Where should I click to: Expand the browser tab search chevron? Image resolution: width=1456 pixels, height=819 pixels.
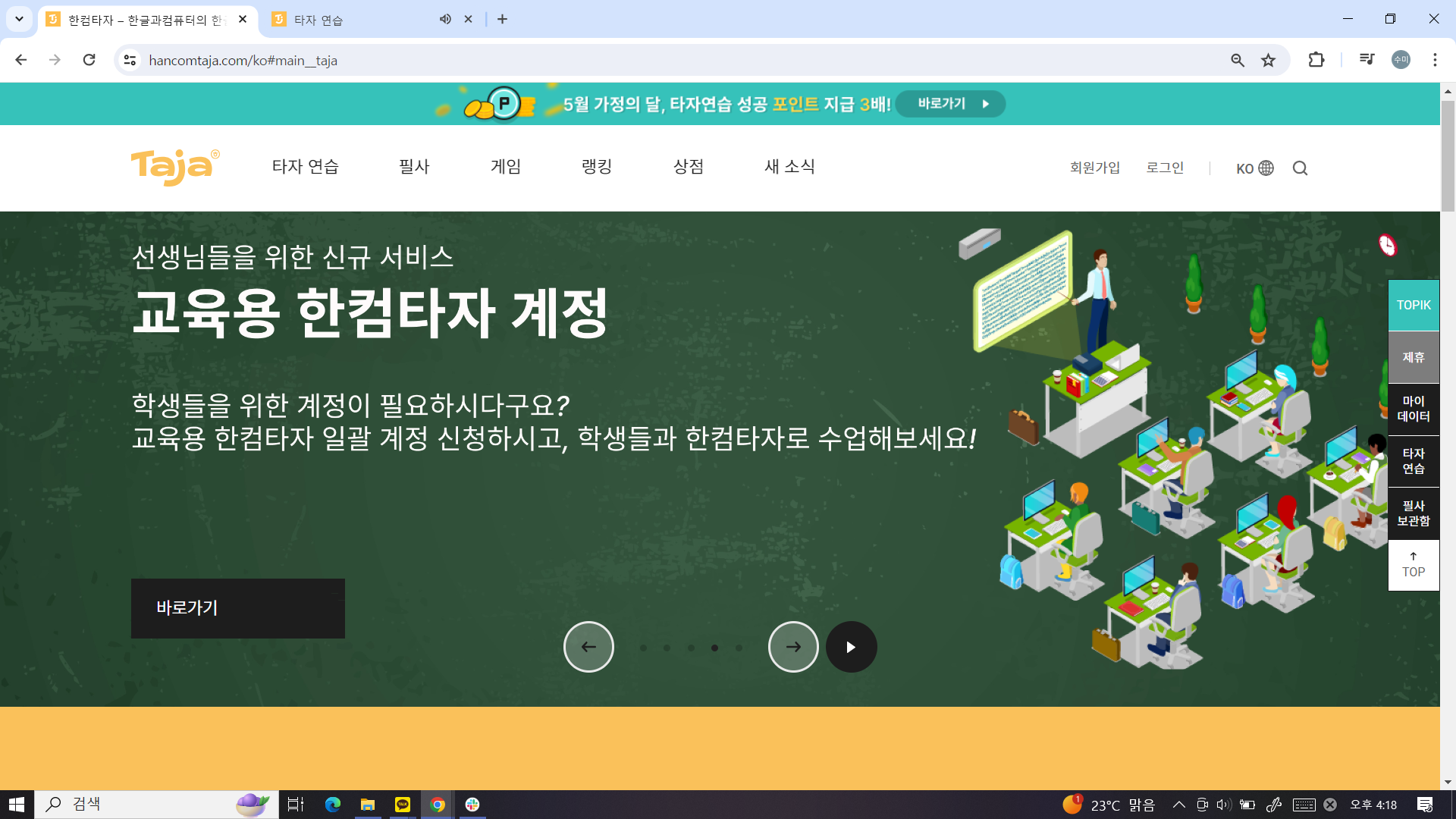[x=19, y=19]
